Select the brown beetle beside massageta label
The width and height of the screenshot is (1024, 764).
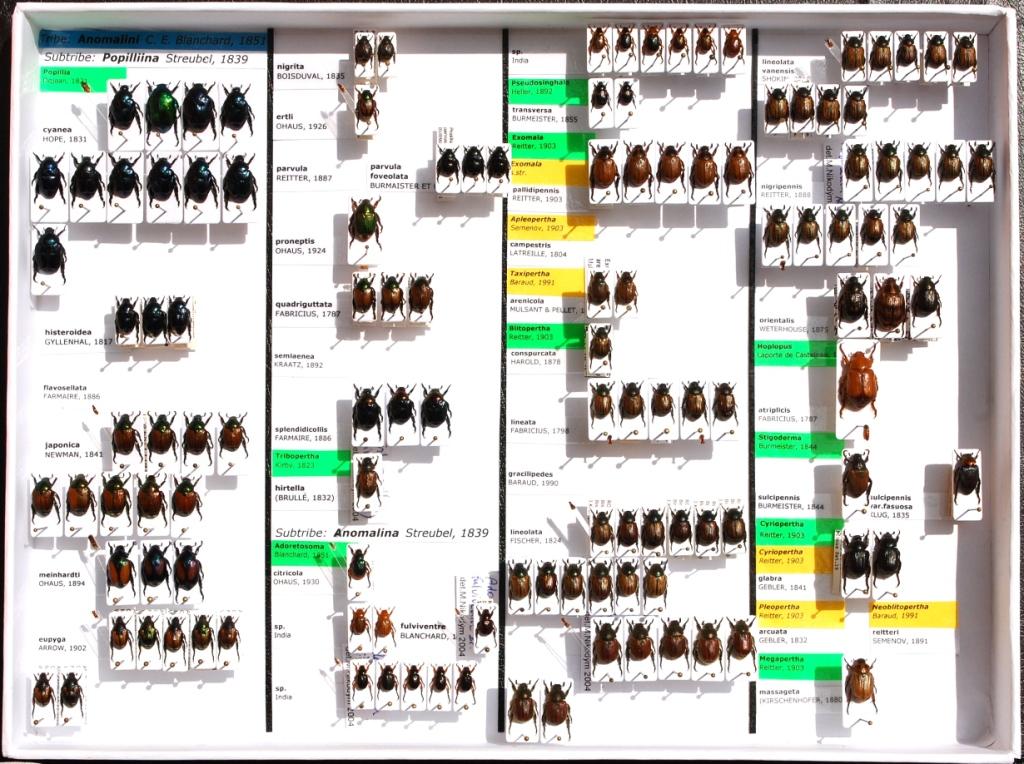(859, 684)
